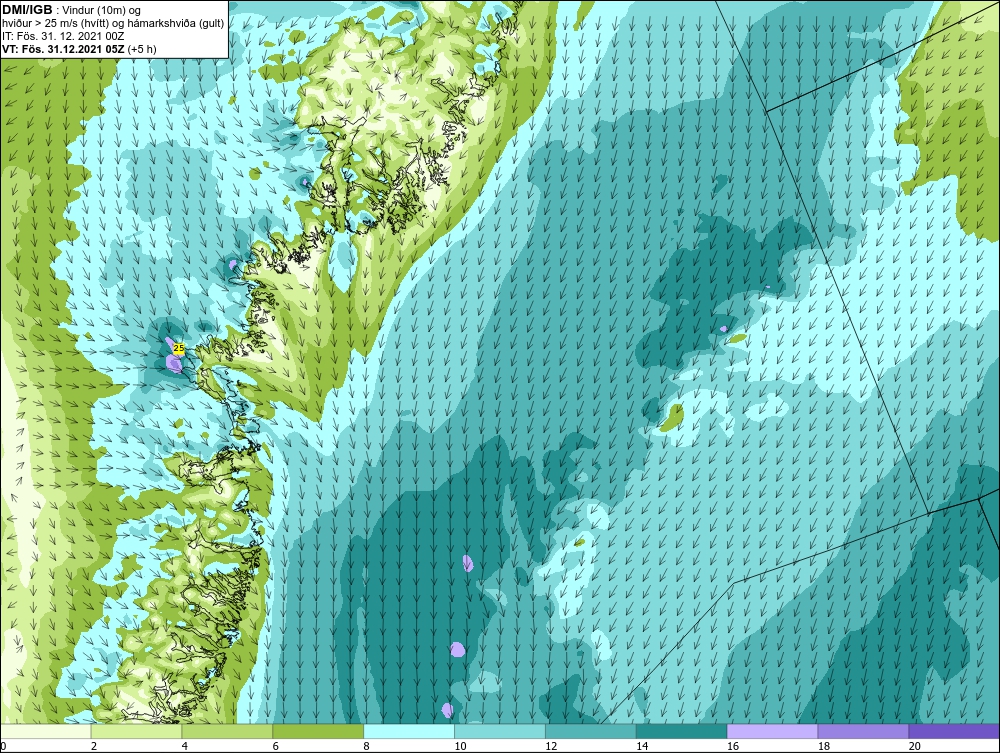Click the legend label 20
Image resolution: width=1000 pixels, height=753 pixels.
pyautogui.click(x=915, y=746)
